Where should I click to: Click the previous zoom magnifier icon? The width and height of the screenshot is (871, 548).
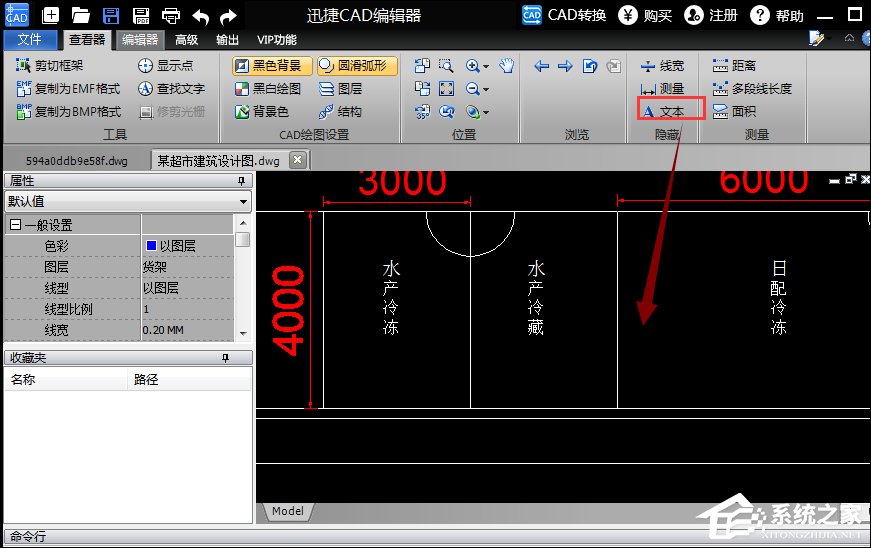tap(446, 112)
